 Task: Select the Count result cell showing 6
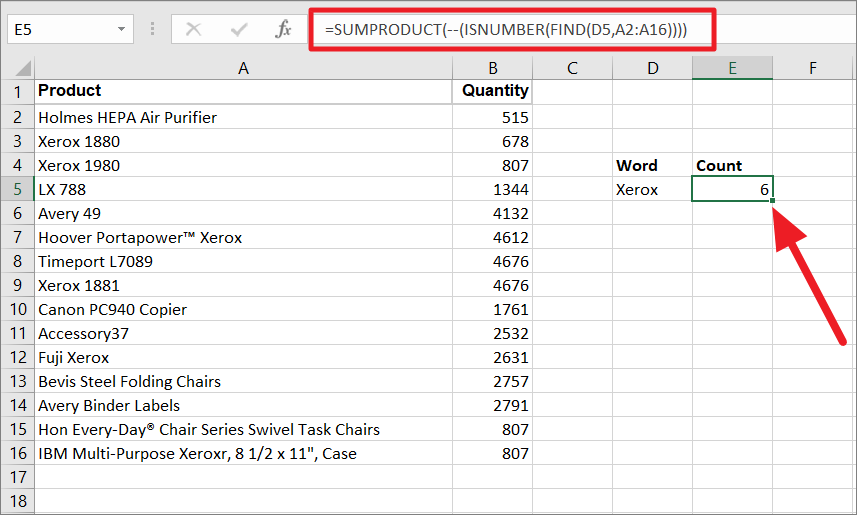(x=732, y=189)
